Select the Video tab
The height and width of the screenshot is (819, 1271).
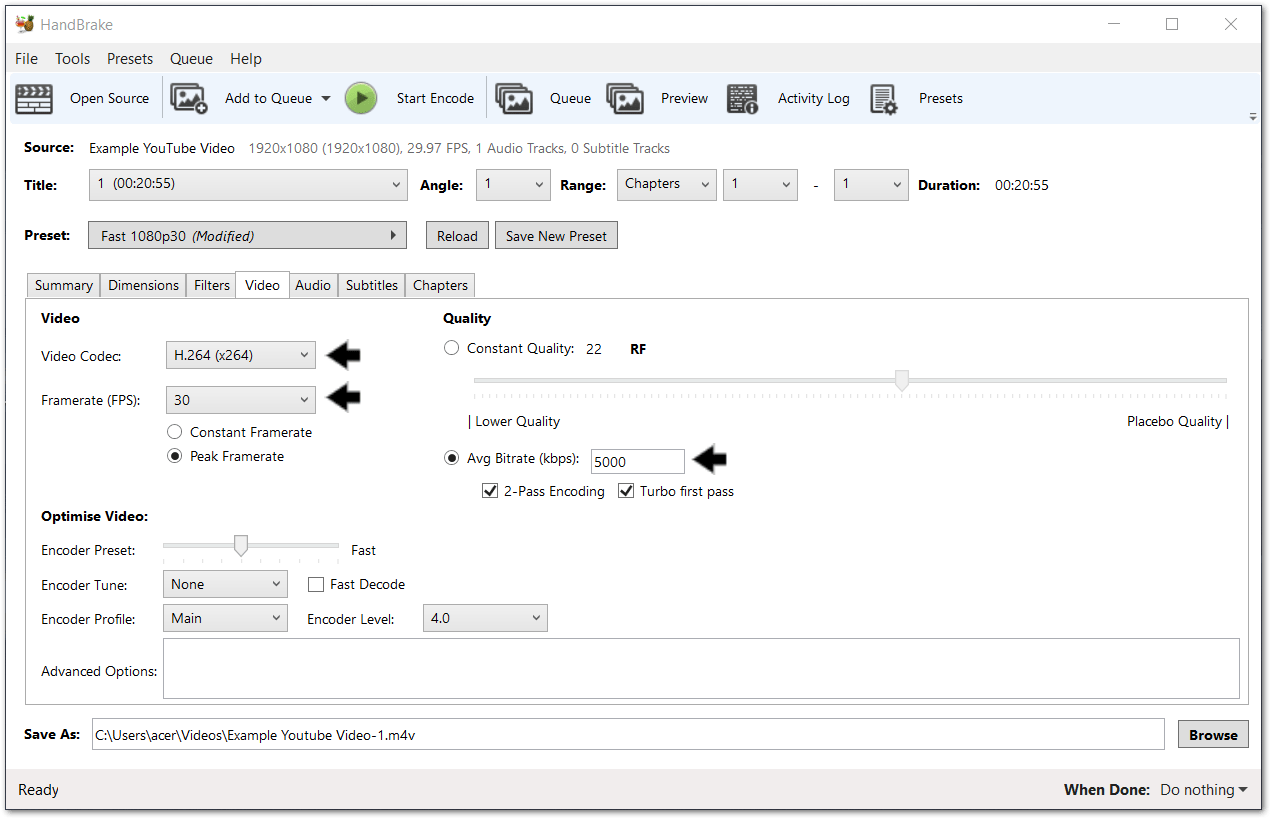point(262,284)
